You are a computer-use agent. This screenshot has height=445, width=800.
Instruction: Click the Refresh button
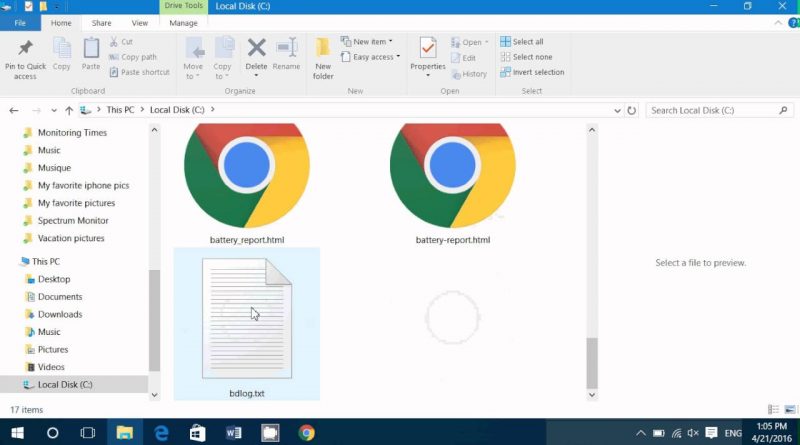[631, 110]
